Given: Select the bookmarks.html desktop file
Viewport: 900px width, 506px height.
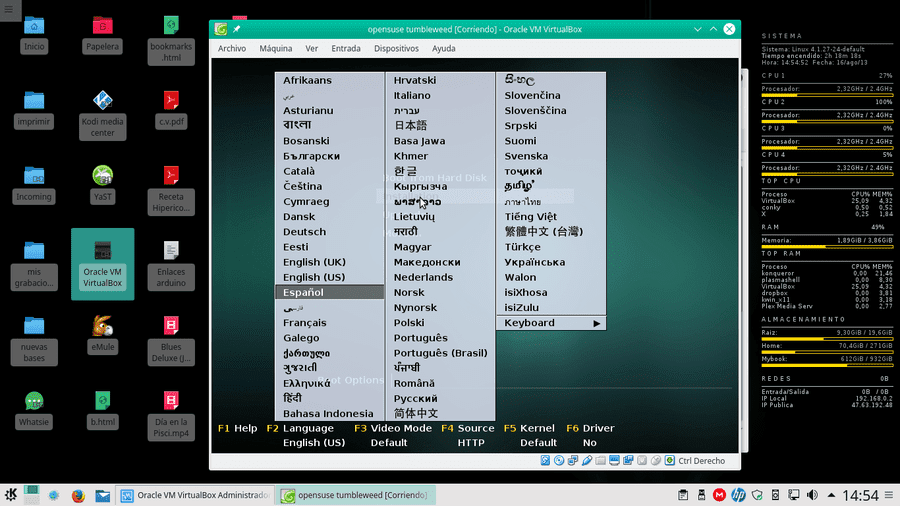Looking at the screenshot, I should [171, 40].
